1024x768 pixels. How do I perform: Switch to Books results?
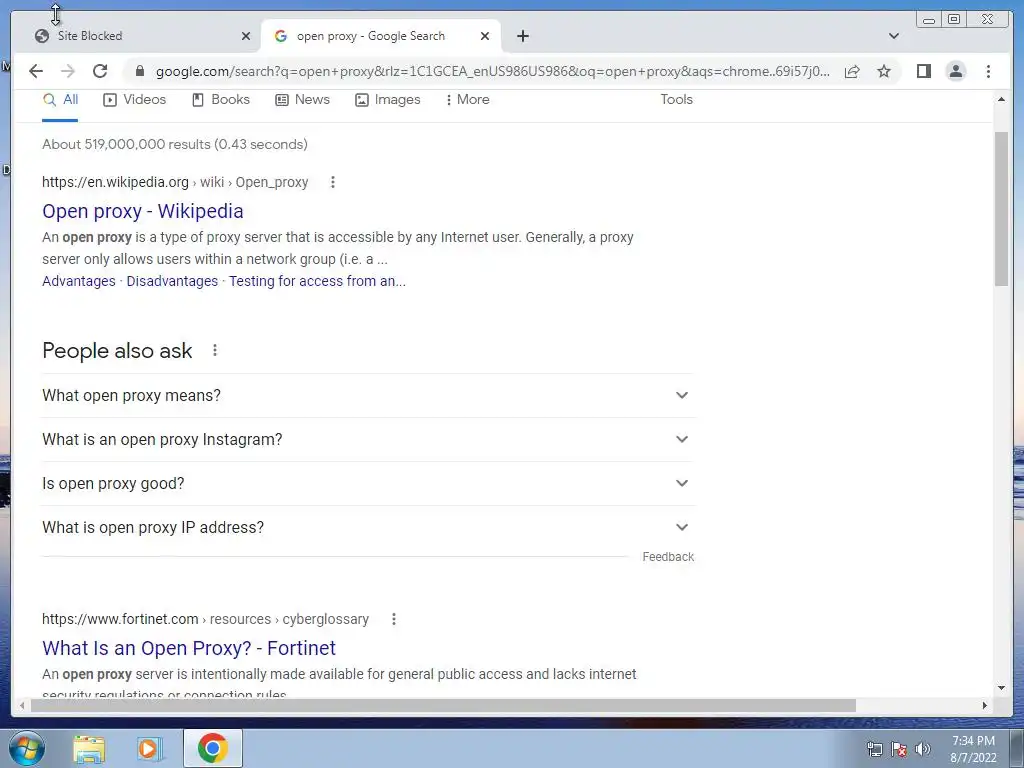[221, 100]
